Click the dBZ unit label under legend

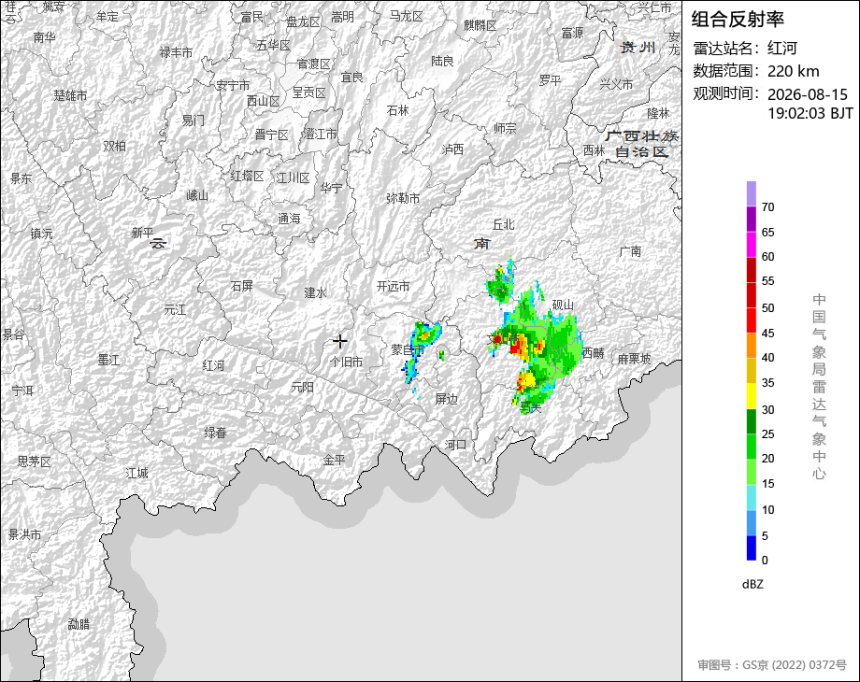point(752,584)
